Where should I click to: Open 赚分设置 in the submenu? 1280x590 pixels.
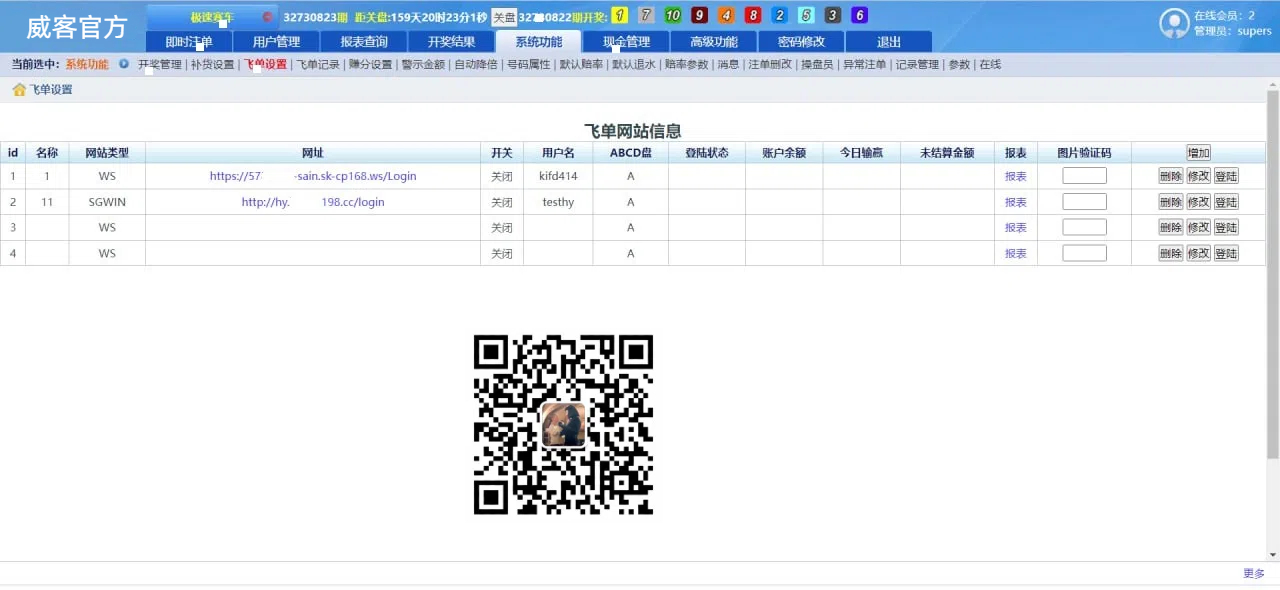[x=371, y=65]
